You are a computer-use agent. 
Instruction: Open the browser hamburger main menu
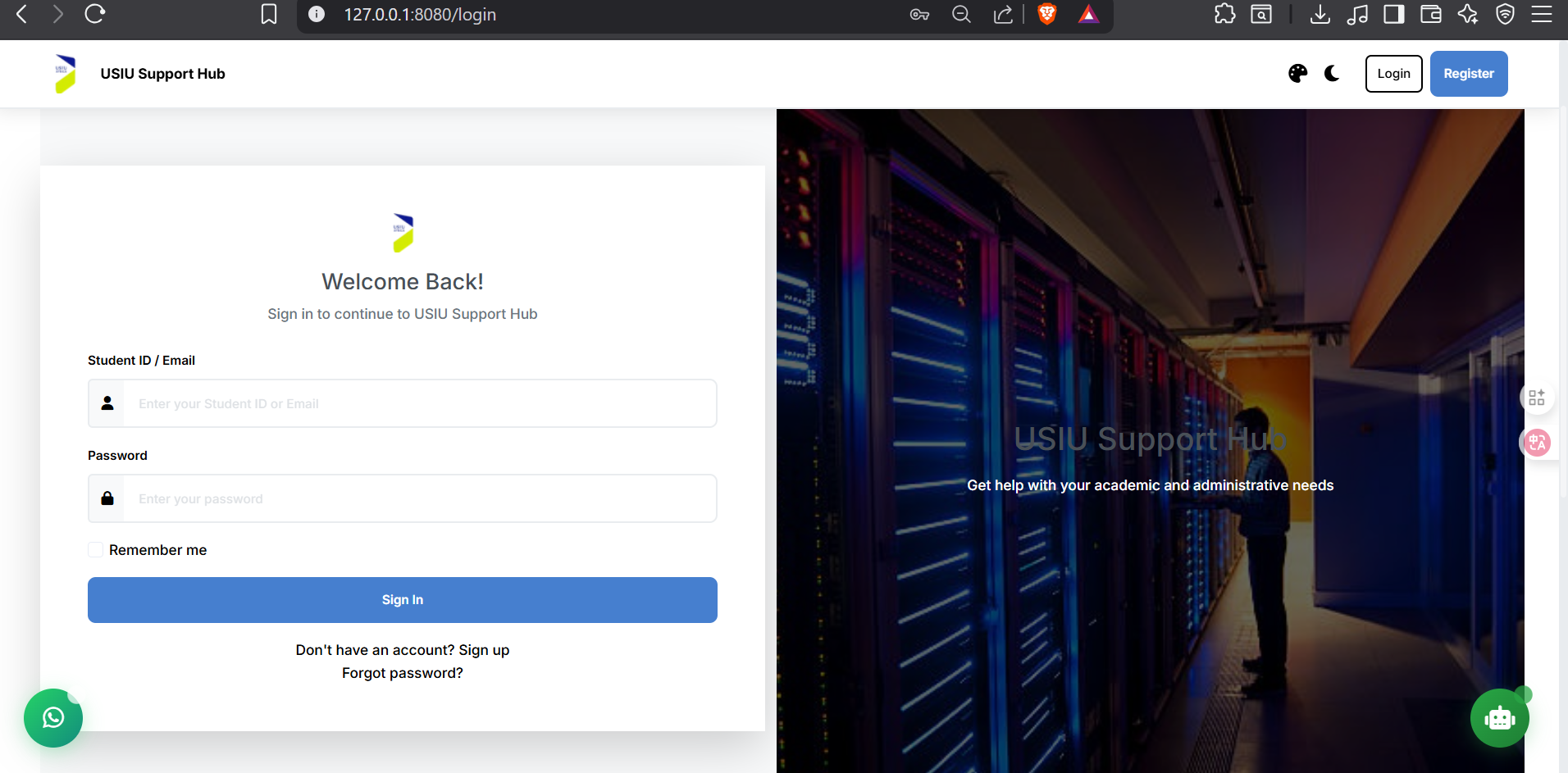pyautogui.click(x=1542, y=14)
